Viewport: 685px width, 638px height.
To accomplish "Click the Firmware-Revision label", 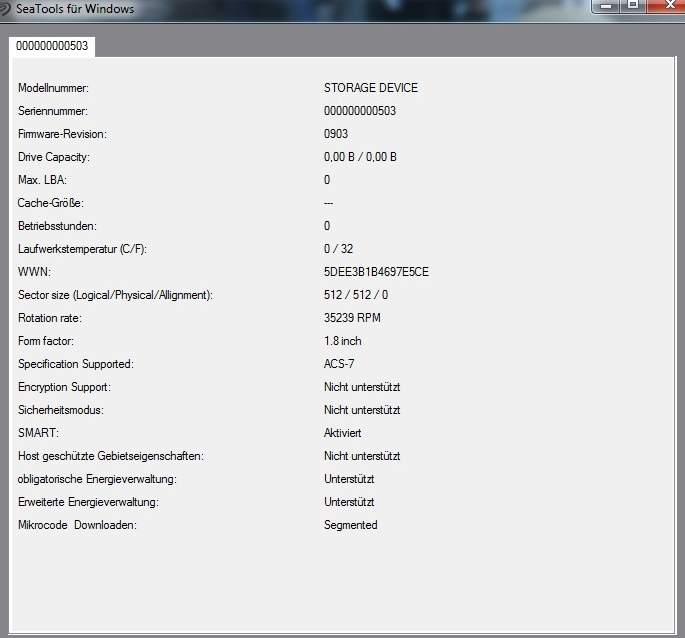I will click(62, 134).
